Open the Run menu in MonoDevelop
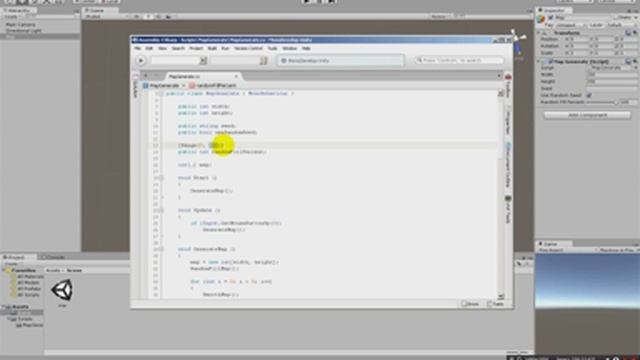This screenshot has width=640, height=360. (x=225, y=48)
